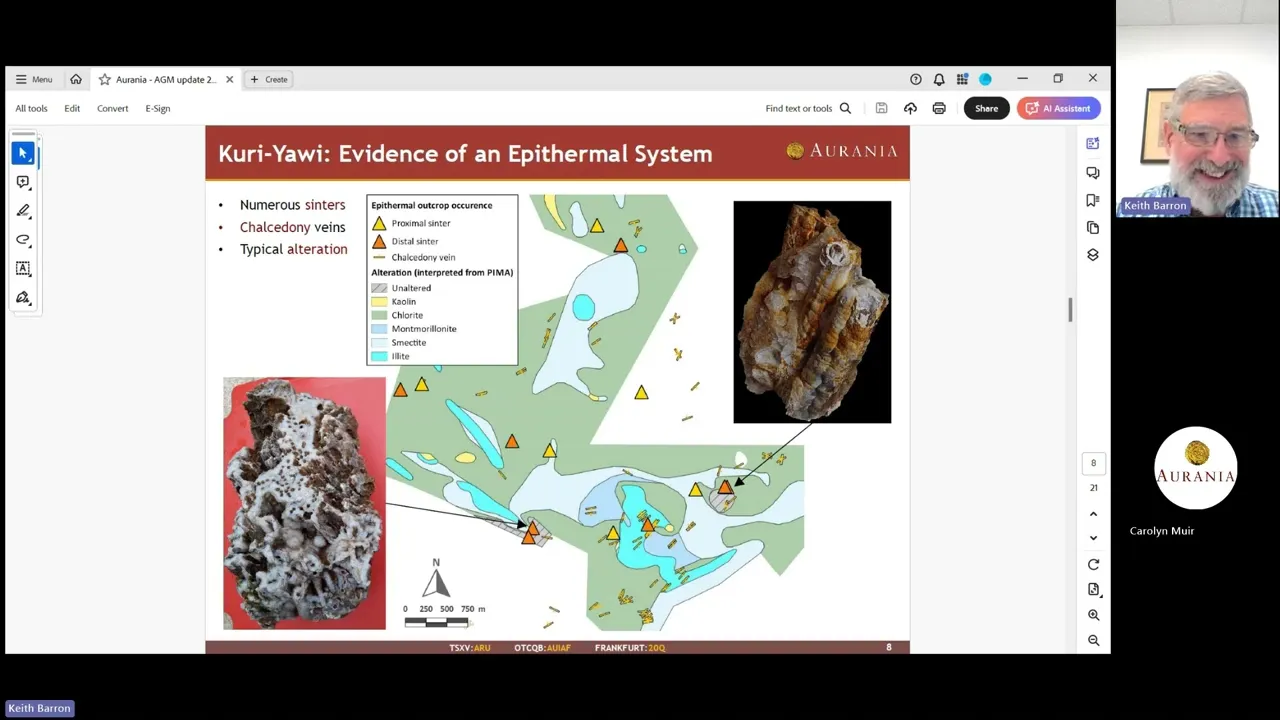Click the Find text or tools search field
This screenshot has width=1280, height=720.
coord(808,108)
